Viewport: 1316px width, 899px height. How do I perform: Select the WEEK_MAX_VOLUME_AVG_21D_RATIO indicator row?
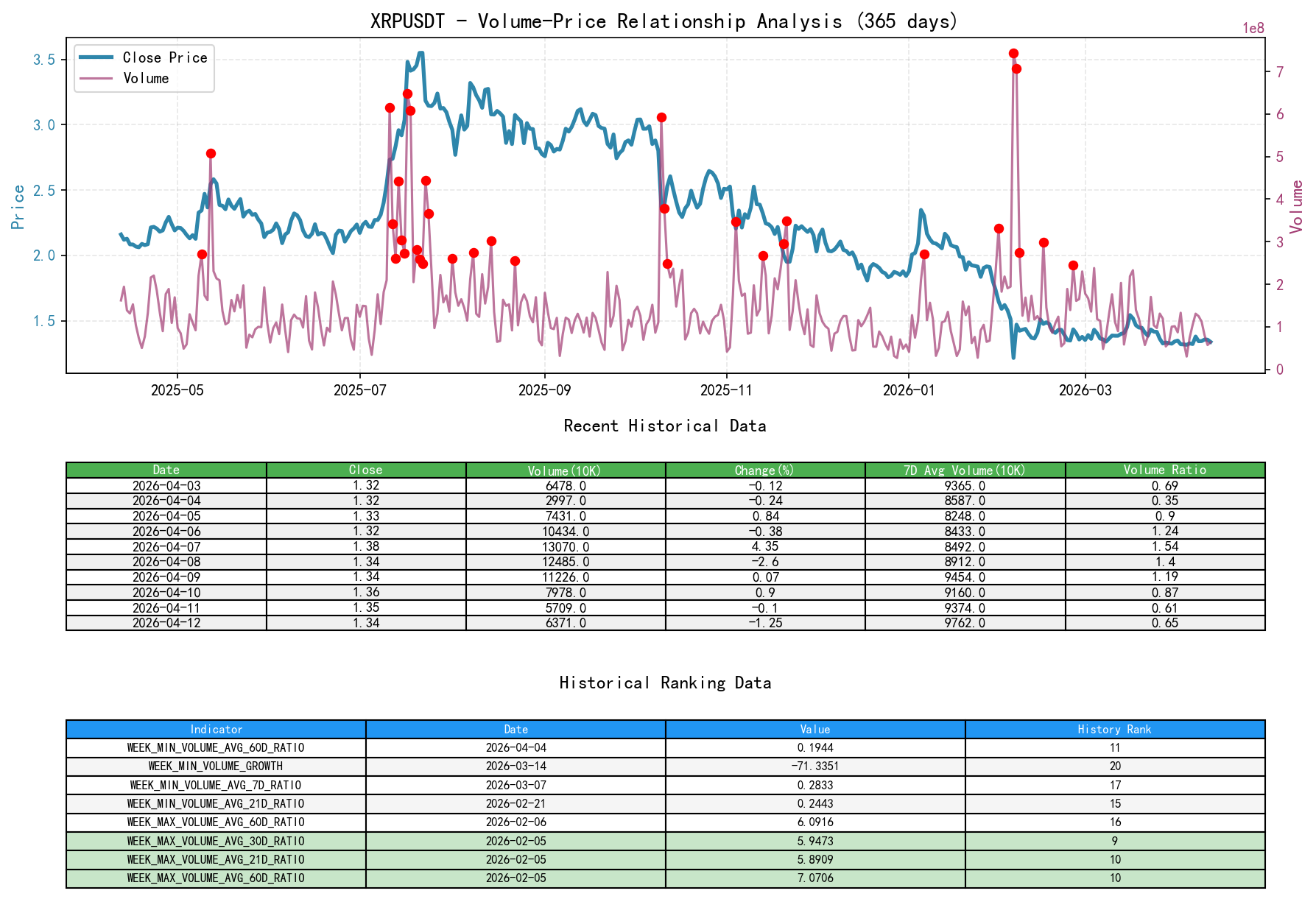coord(665,860)
